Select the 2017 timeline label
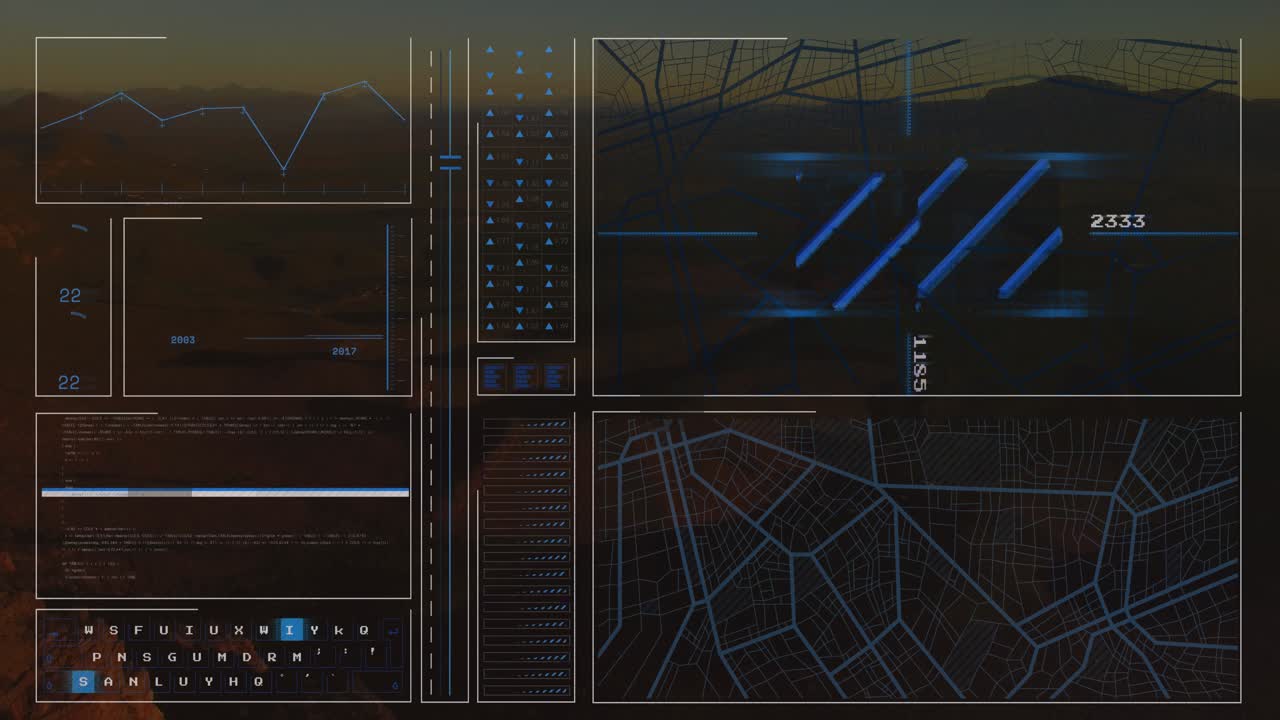 tap(344, 351)
